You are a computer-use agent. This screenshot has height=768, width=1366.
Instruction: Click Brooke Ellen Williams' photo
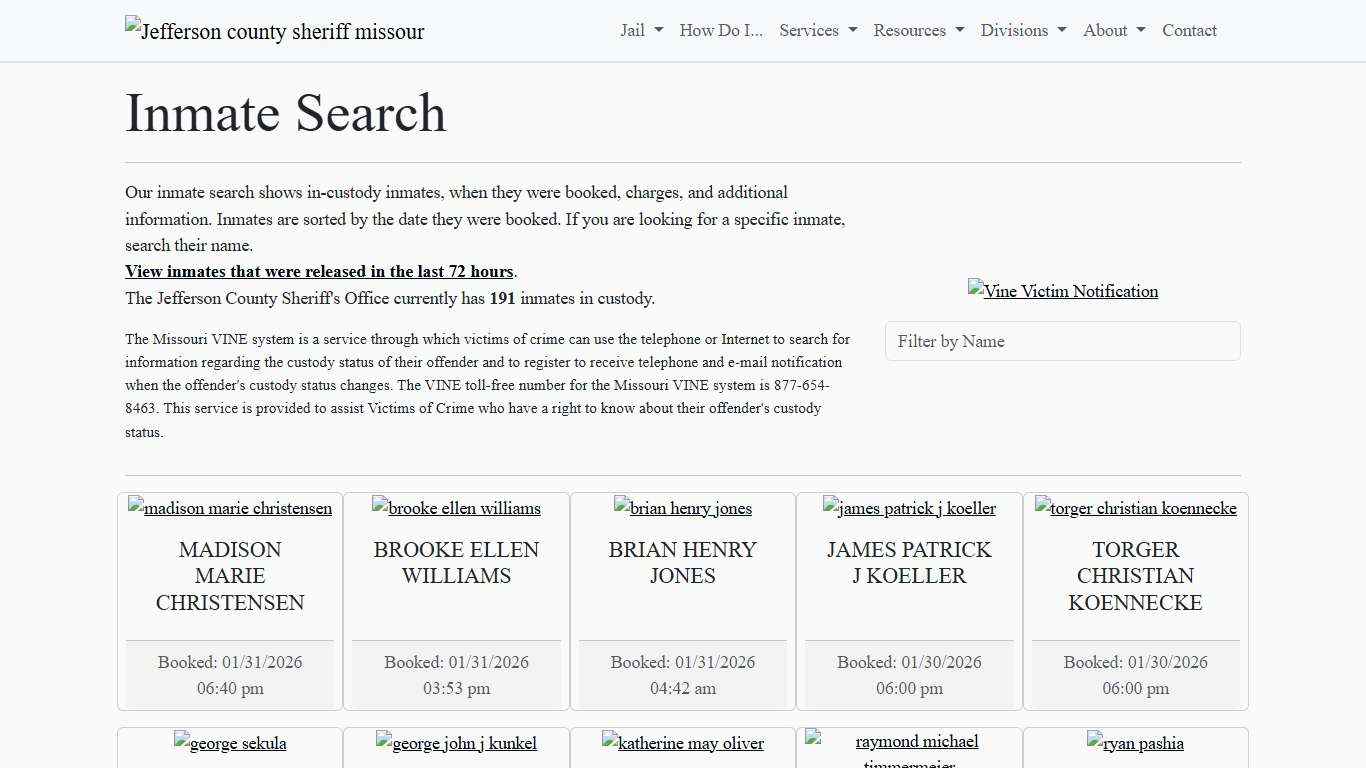(456, 508)
